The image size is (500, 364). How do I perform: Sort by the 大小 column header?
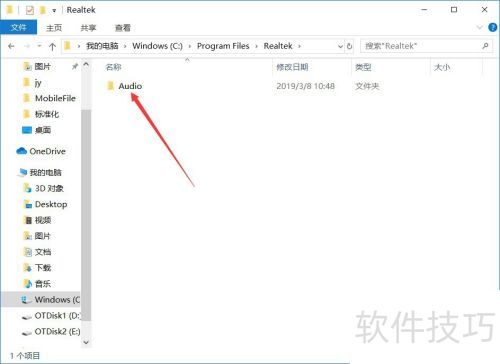442,67
